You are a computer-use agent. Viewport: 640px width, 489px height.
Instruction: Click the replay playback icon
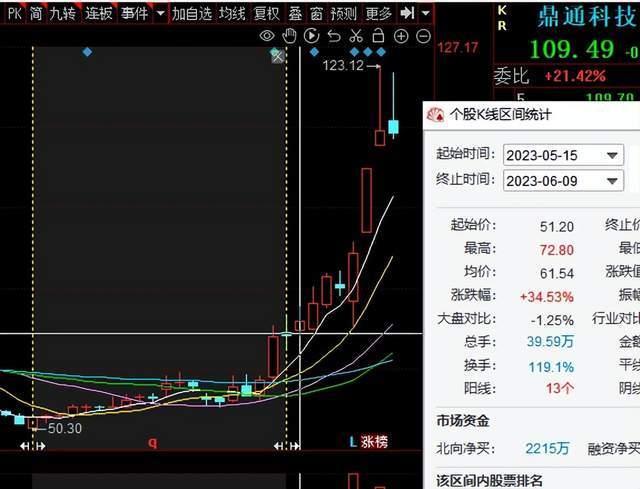click(311, 36)
